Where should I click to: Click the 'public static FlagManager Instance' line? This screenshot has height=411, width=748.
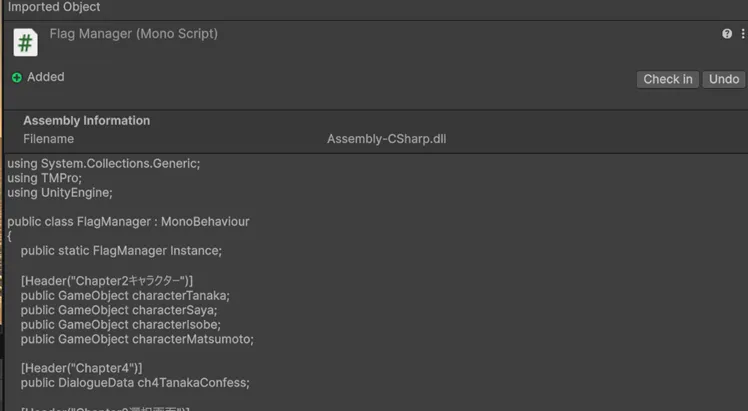point(121,251)
